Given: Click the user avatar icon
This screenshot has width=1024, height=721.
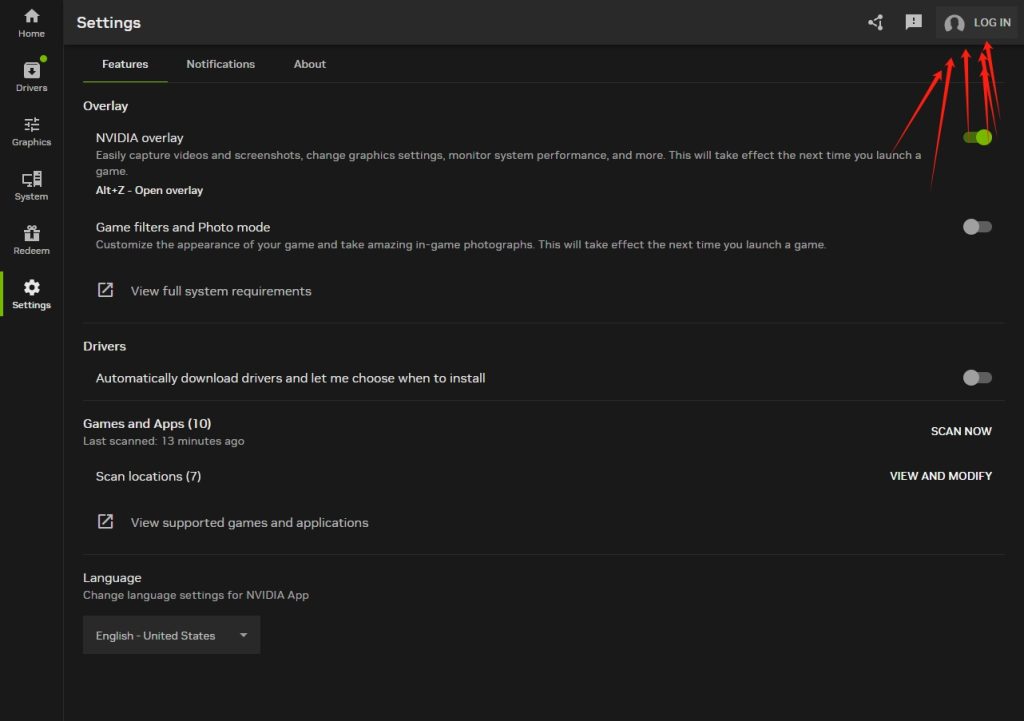Looking at the screenshot, I should (954, 24).
